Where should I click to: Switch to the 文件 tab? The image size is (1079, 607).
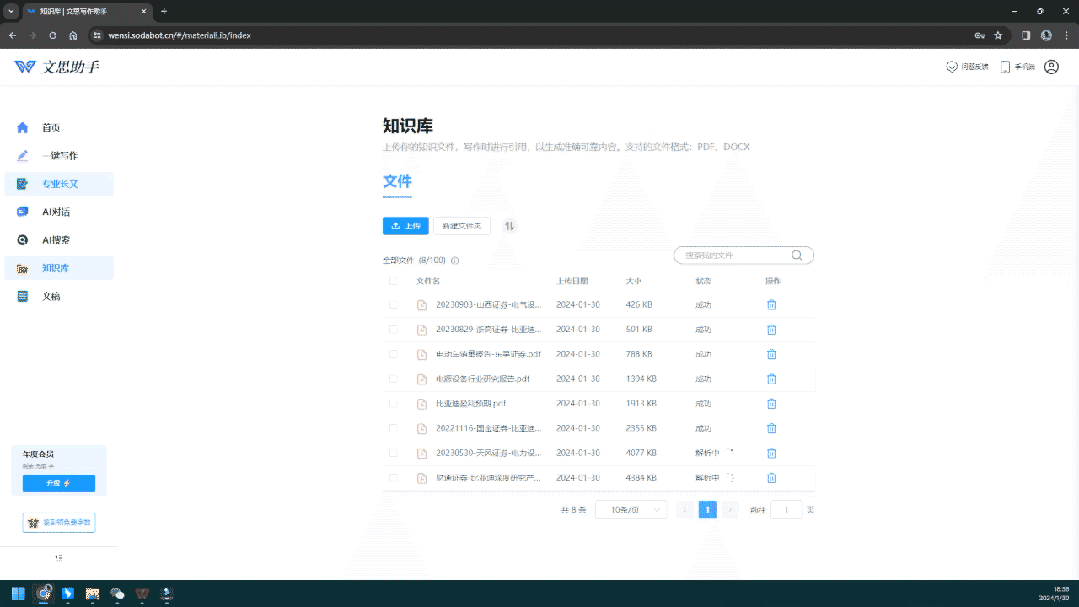click(397, 181)
